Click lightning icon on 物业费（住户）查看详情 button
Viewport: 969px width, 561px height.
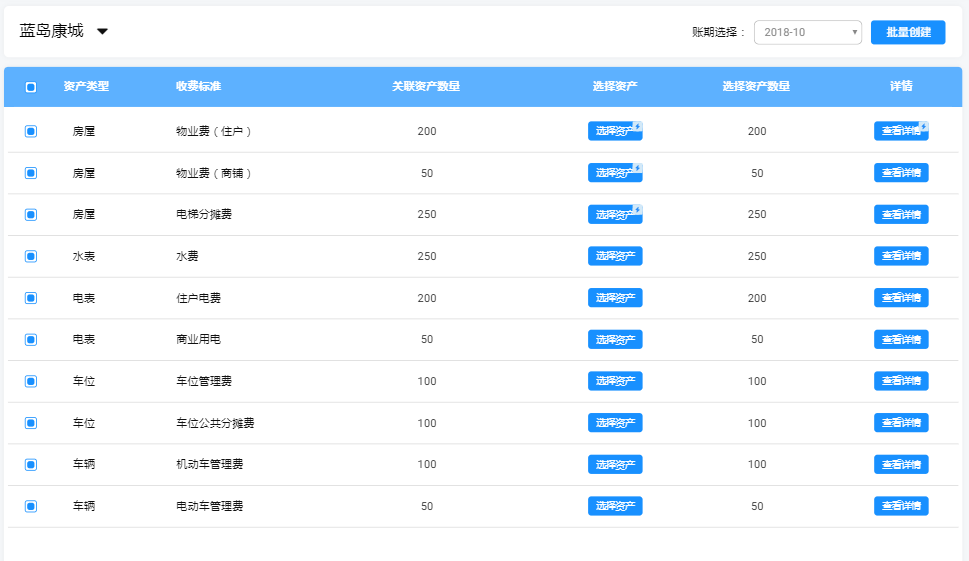(923, 126)
